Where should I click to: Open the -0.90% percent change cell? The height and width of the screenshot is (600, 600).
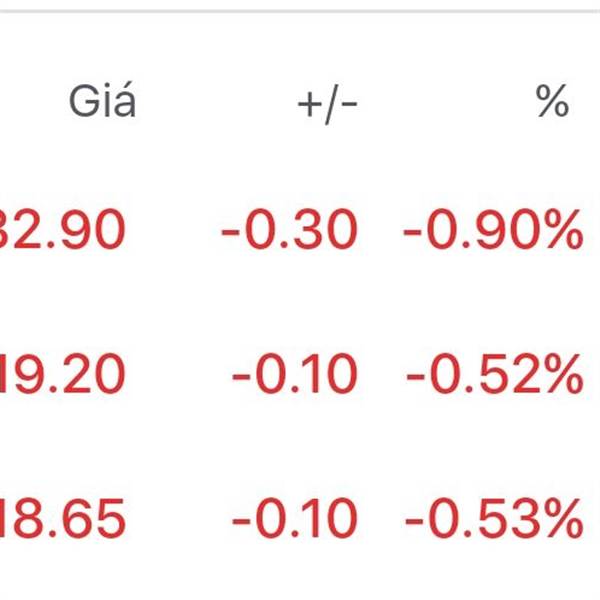pyautogui.click(x=493, y=229)
